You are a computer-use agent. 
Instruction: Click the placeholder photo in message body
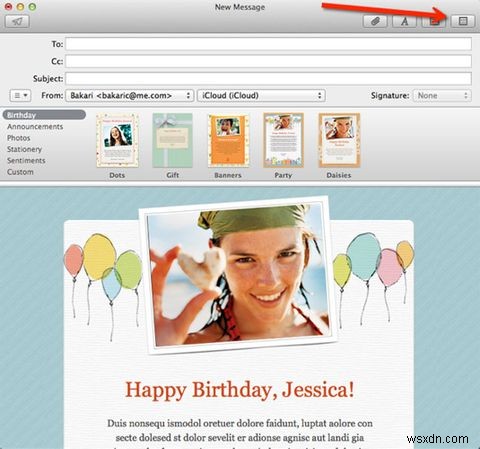pyautogui.click(x=238, y=275)
